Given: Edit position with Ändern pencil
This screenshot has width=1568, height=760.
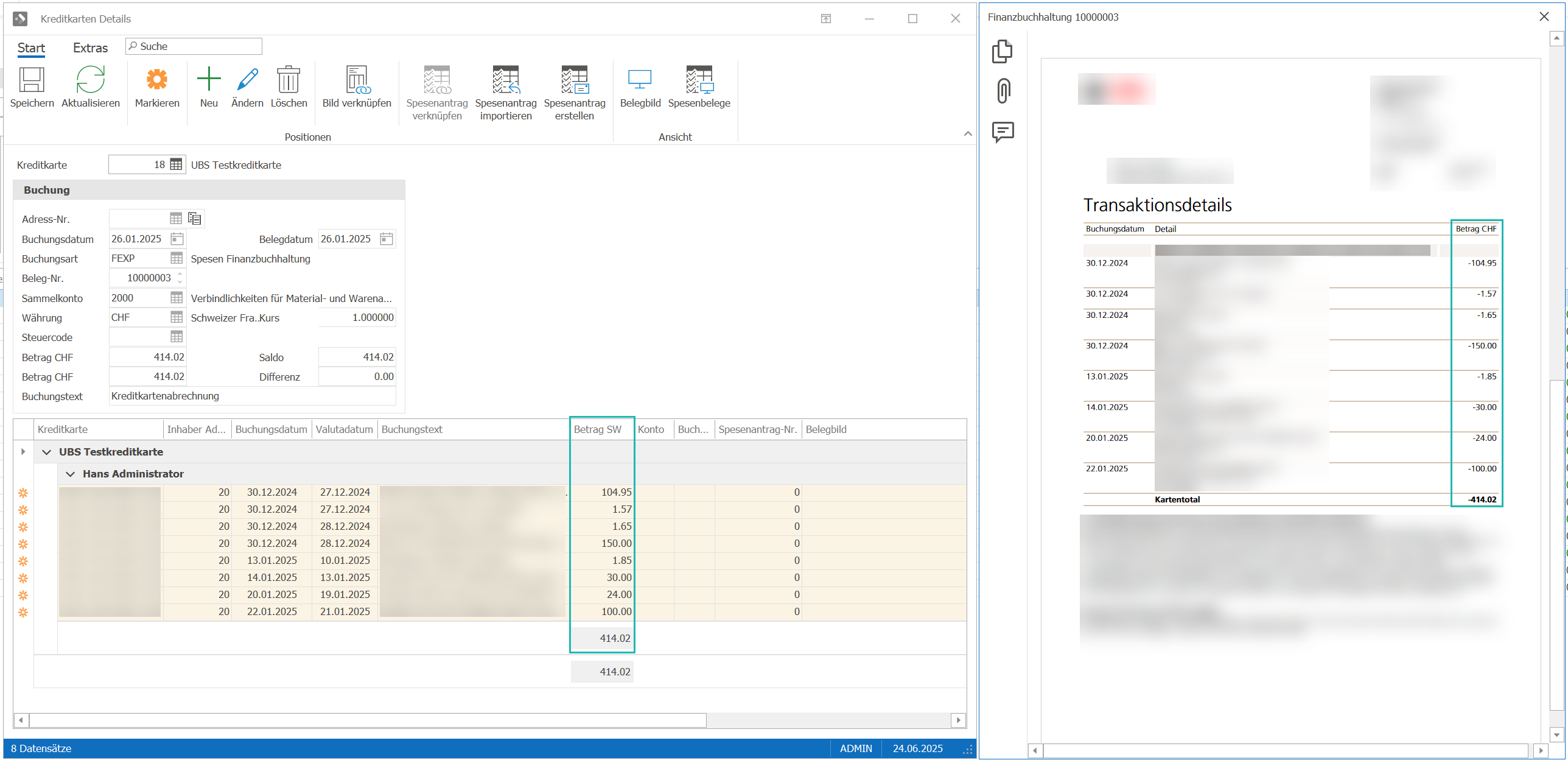Looking at the screenshot, I should [247, 80].
